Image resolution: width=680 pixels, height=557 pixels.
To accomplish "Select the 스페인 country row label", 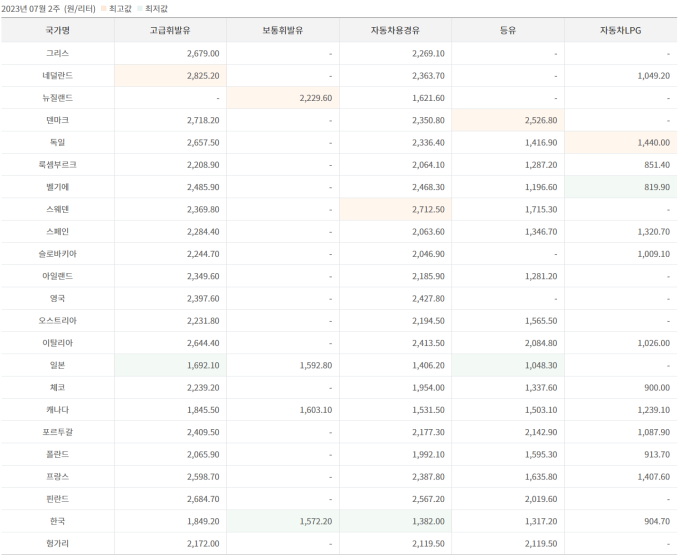I will [x=57, y=232].
